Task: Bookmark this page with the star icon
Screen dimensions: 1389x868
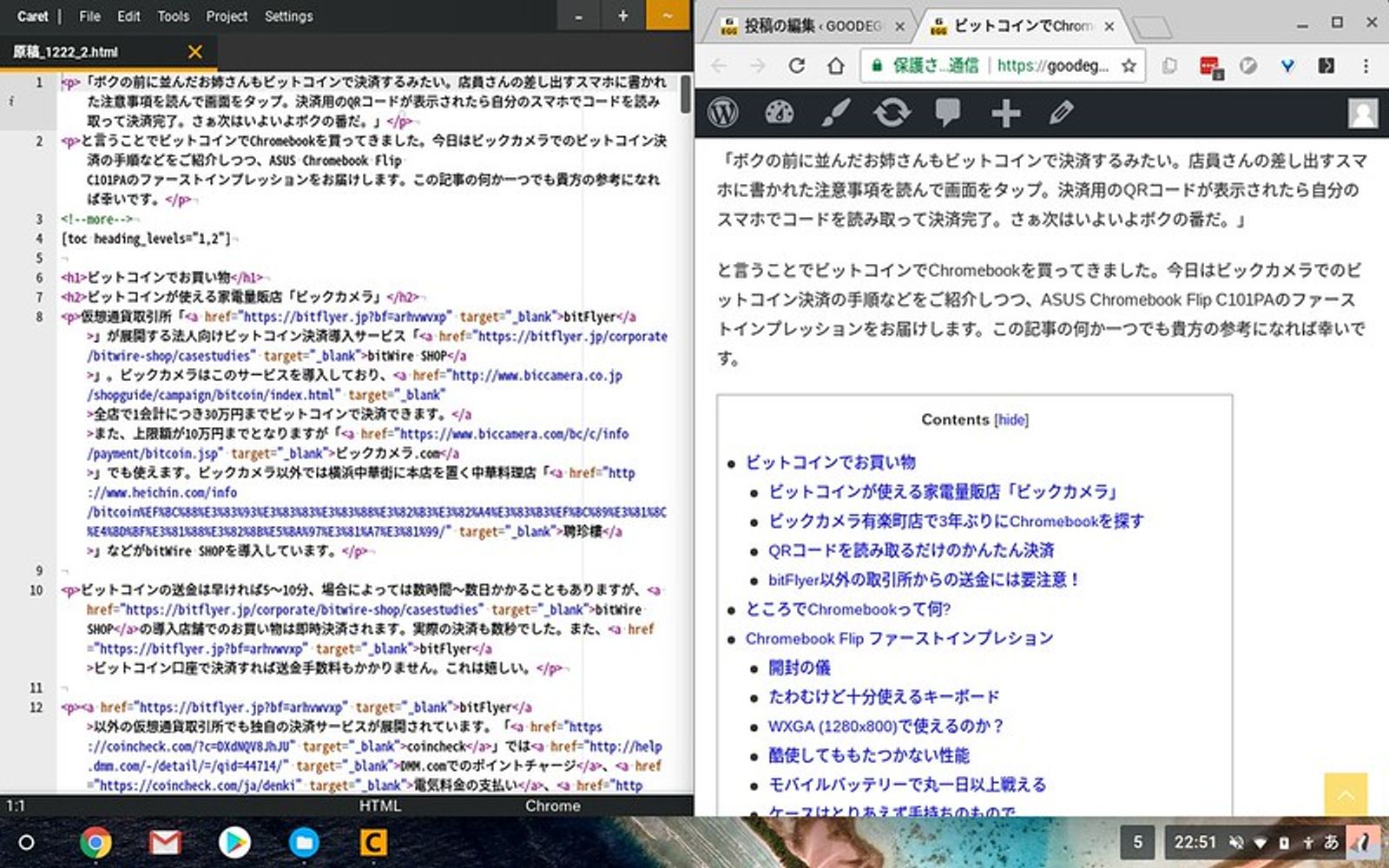Action: click(1128, 65)
